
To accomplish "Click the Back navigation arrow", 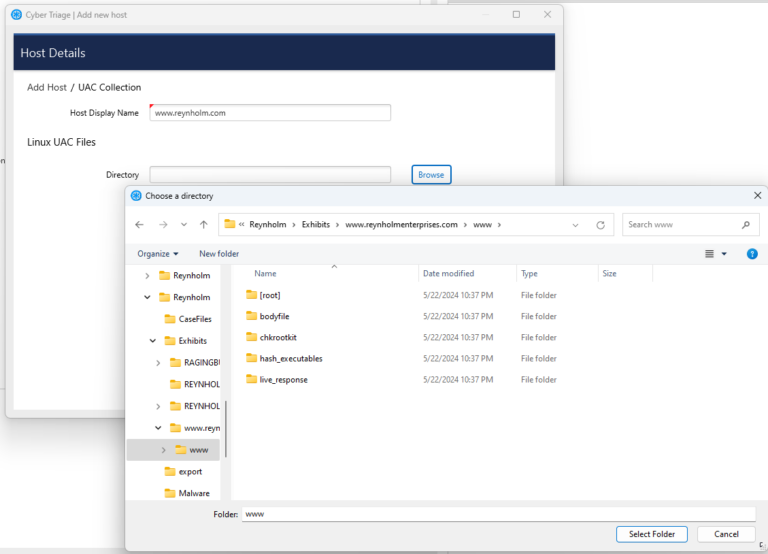I will click(x=139, y=225).
